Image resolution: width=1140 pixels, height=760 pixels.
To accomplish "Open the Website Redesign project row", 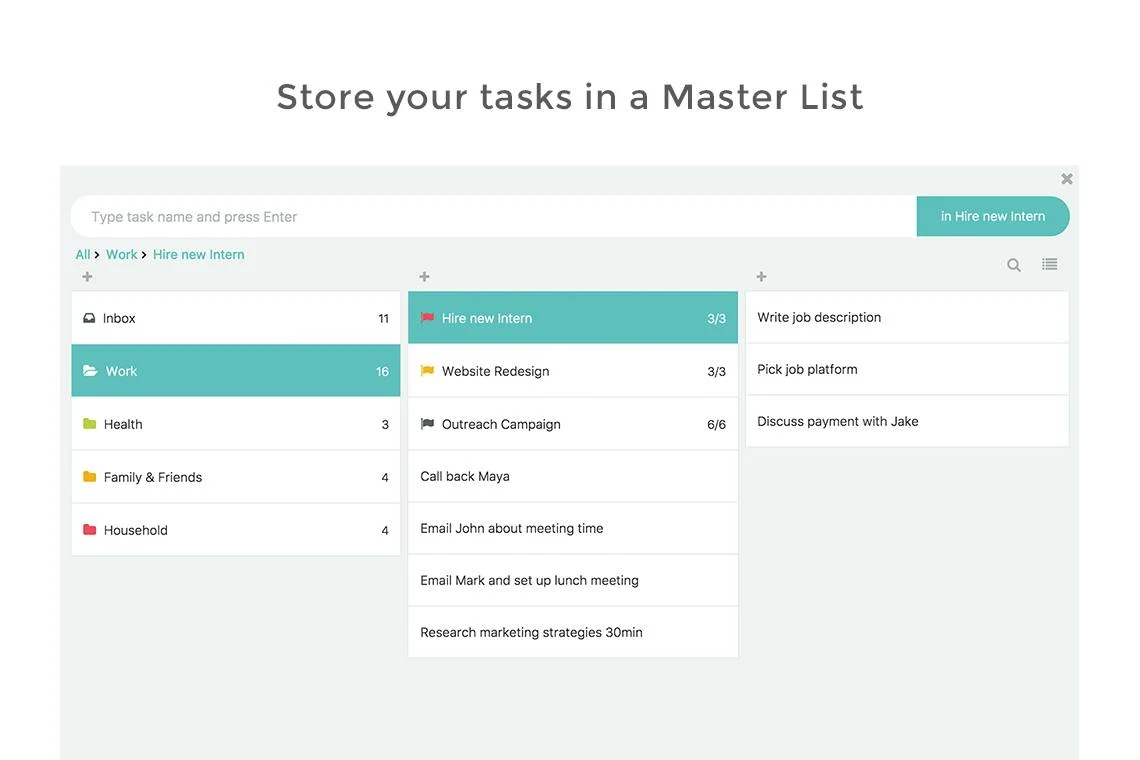I will pos(573,371).
